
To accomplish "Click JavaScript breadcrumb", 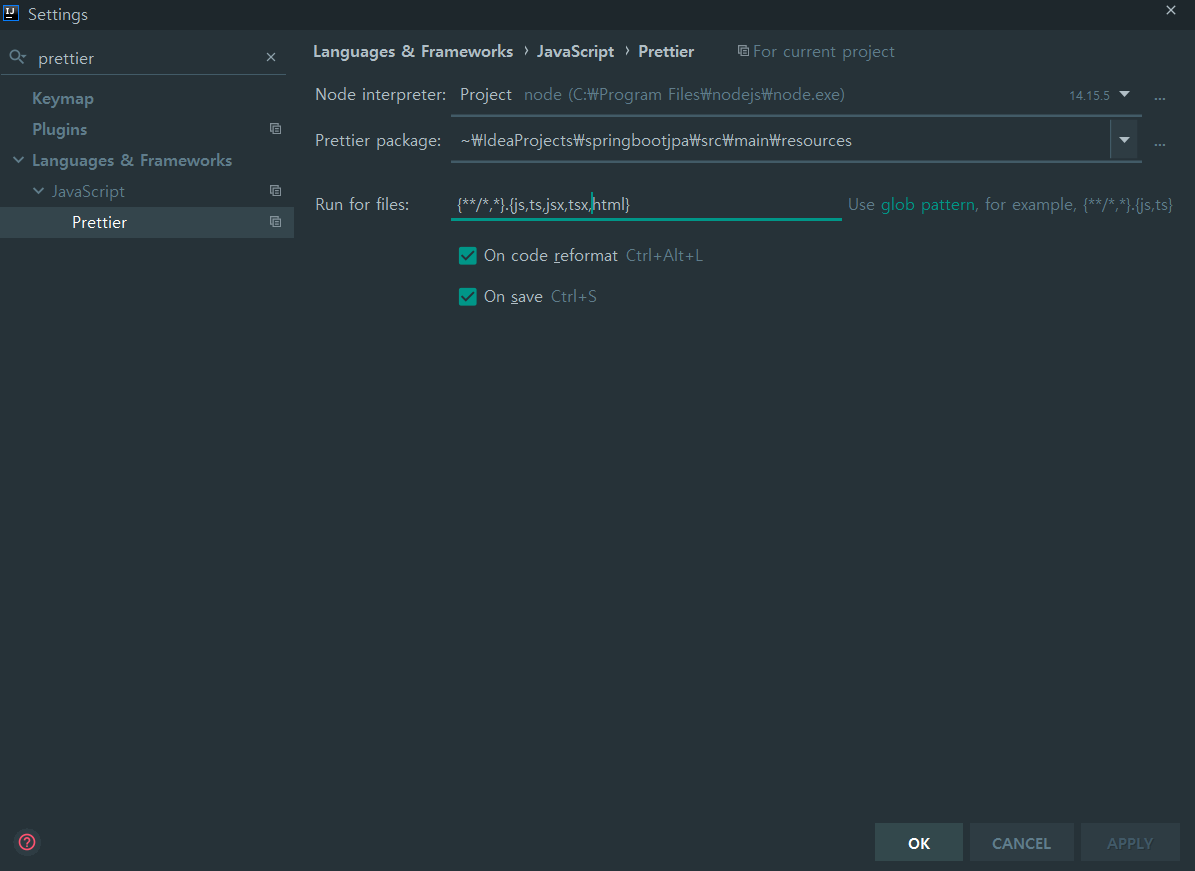I will 575,51.
